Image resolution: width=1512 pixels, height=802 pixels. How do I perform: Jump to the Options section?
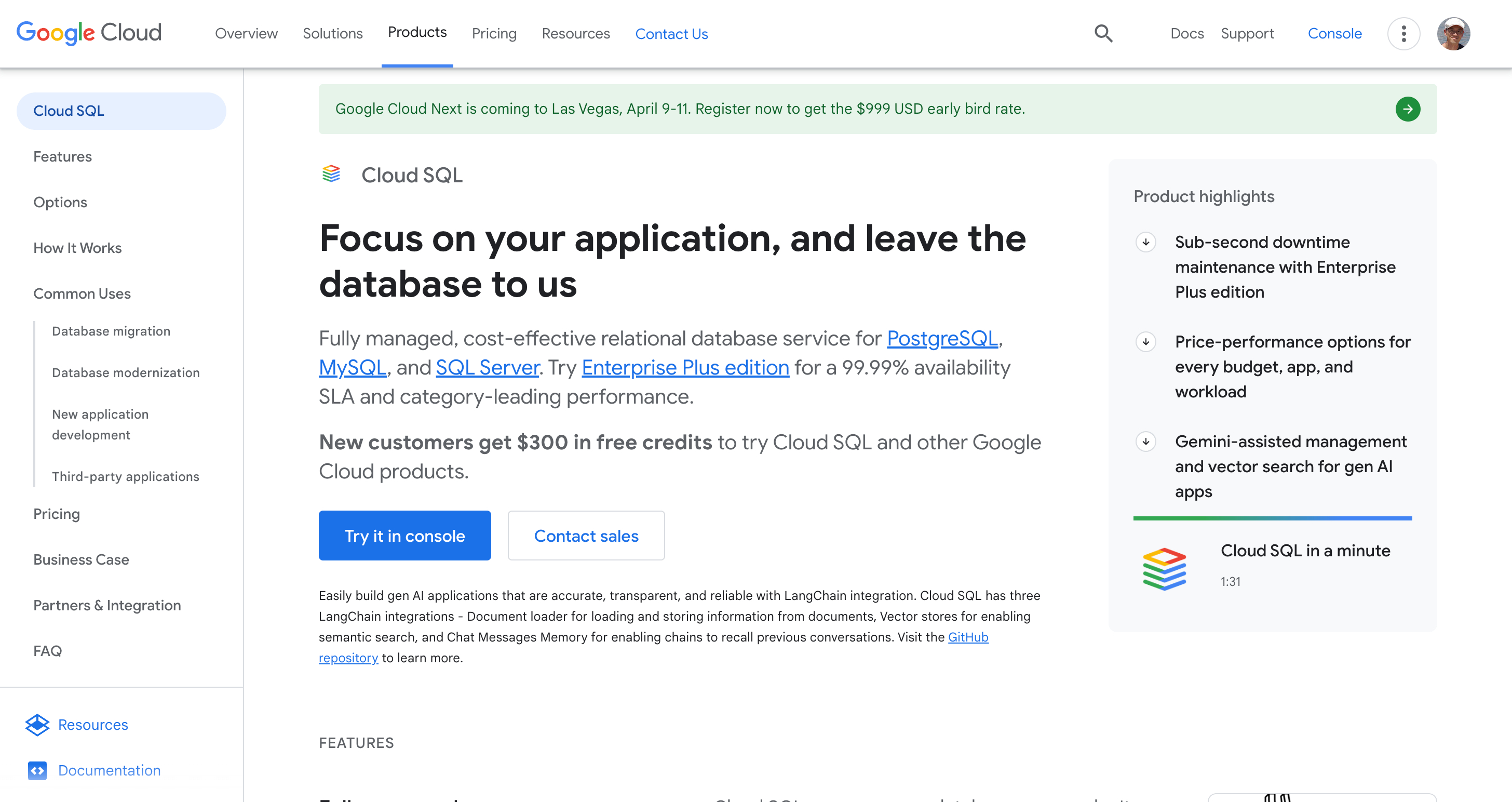60,203
